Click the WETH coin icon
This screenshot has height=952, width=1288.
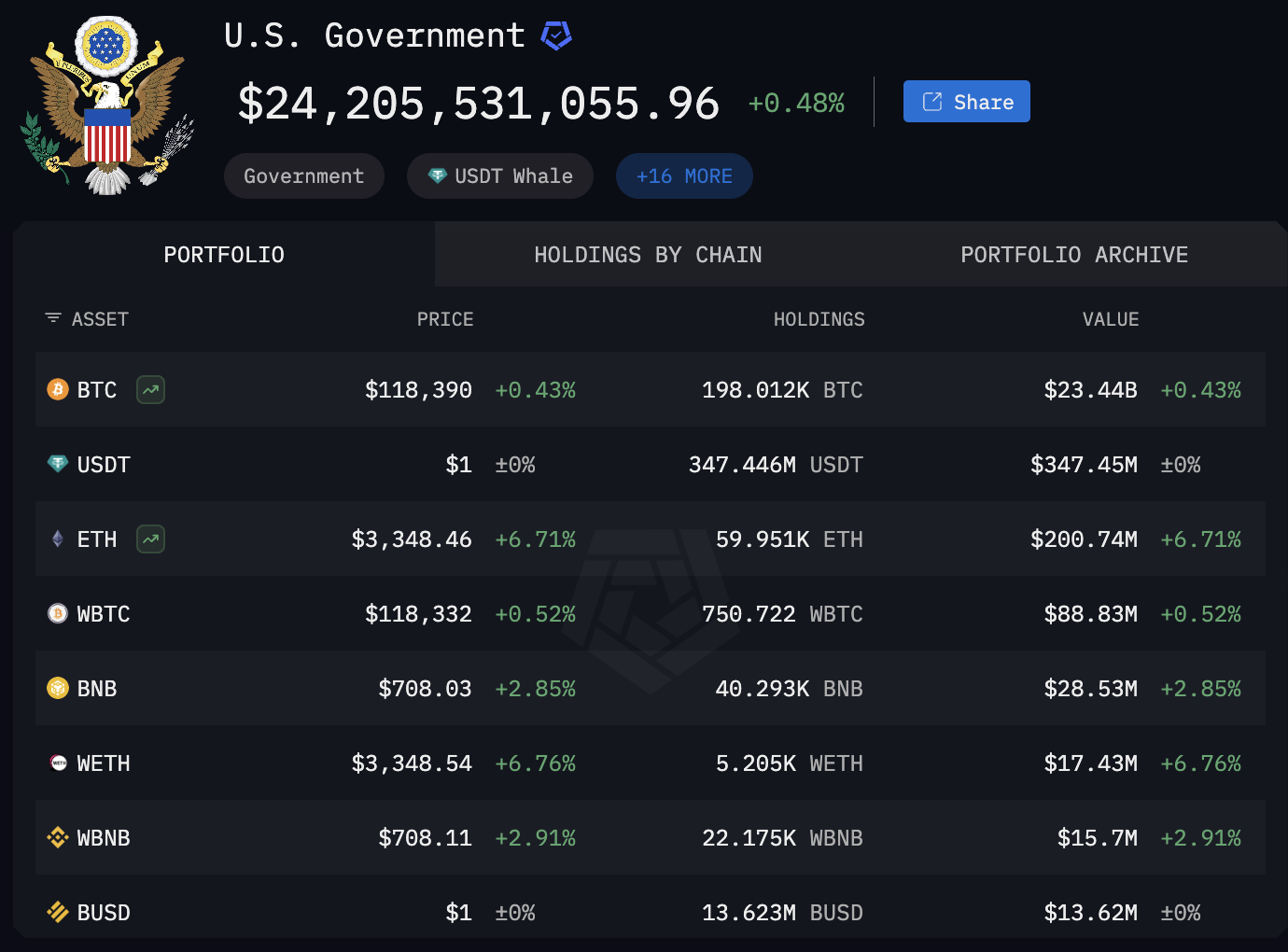coord(58,763)
